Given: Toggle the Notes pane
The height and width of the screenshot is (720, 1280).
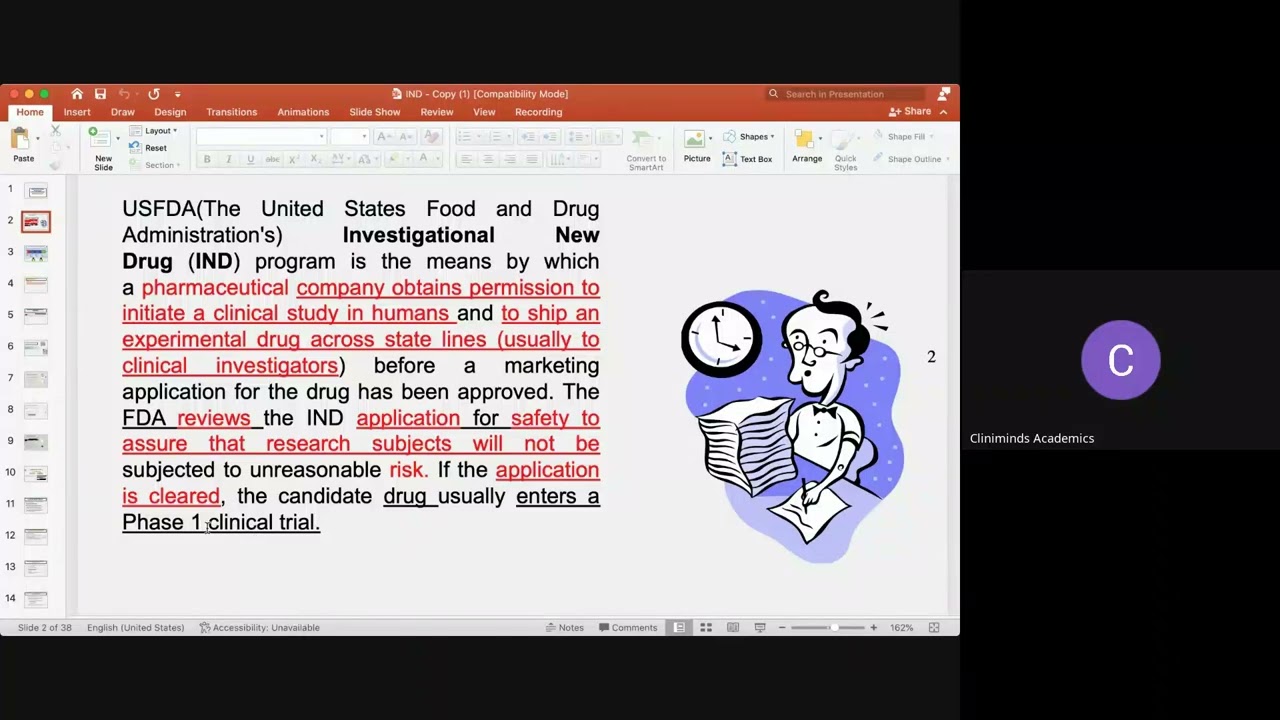Looking at the screenshot, I should 565,628.
